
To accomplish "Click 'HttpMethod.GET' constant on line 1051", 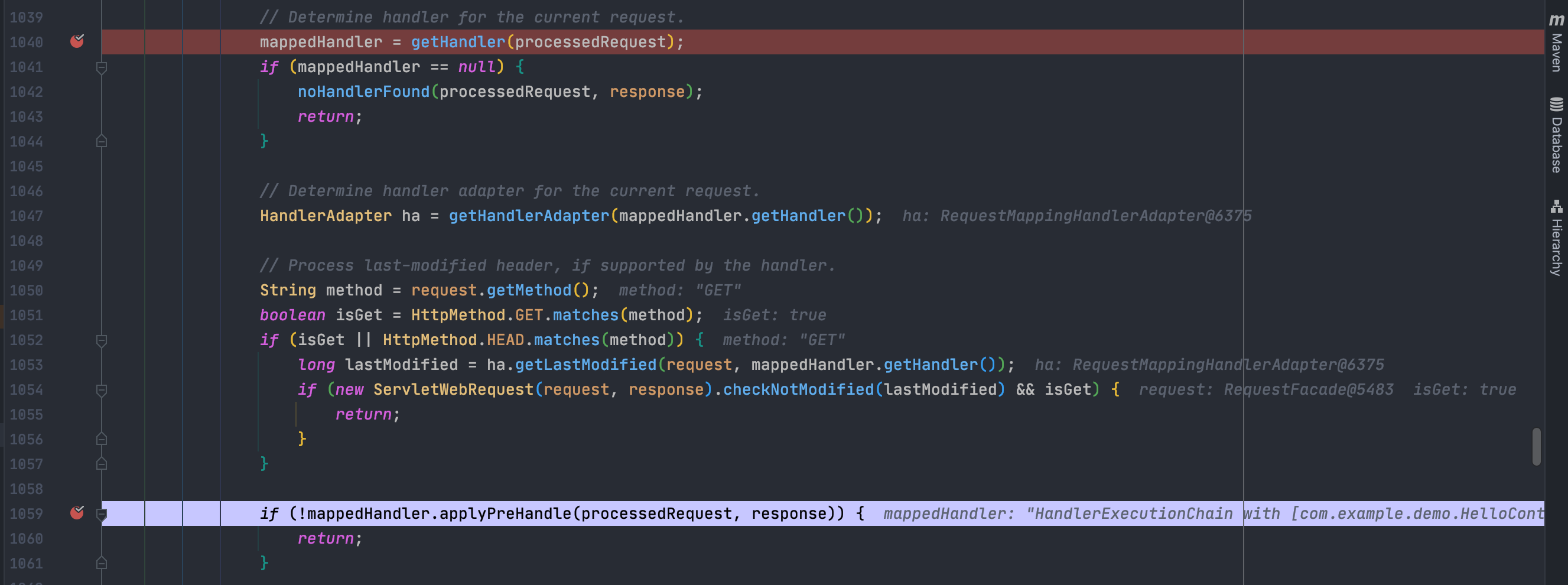I will tap(477, 316).
